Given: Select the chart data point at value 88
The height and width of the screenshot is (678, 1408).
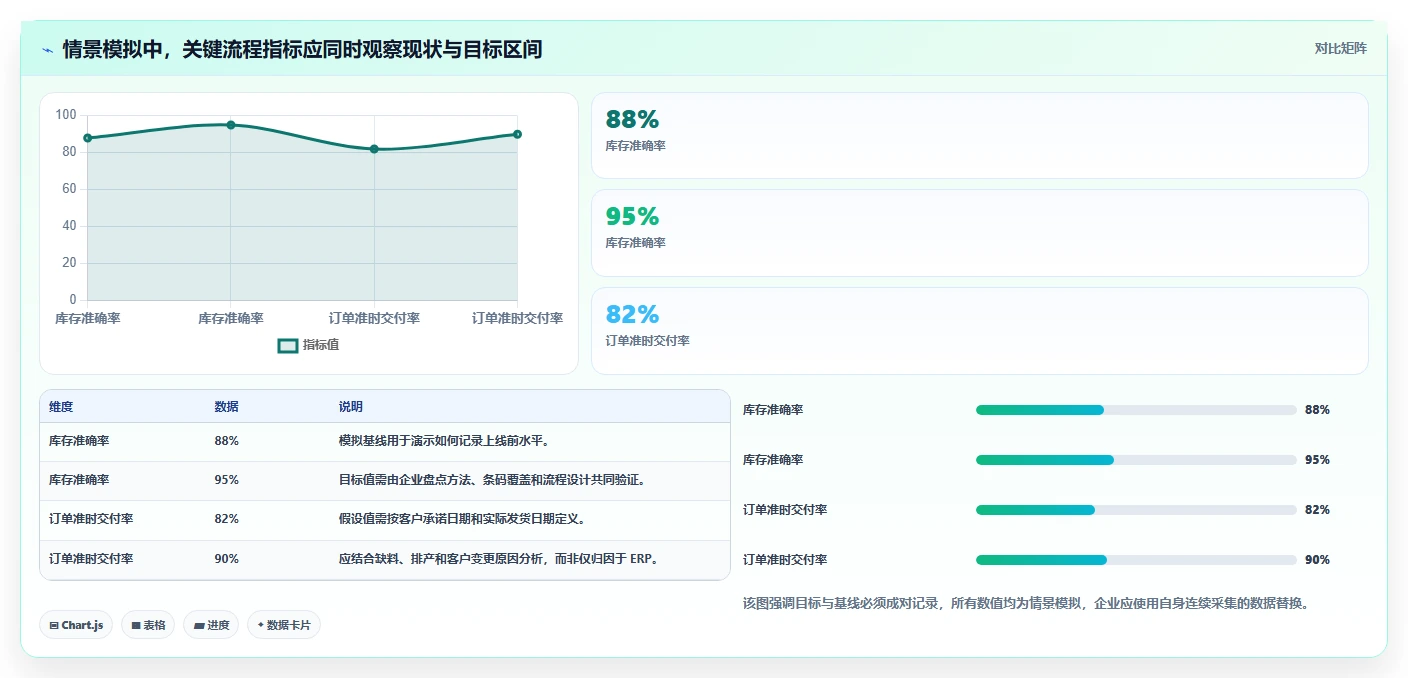Looking at the screenshot, I should [88, 138].
